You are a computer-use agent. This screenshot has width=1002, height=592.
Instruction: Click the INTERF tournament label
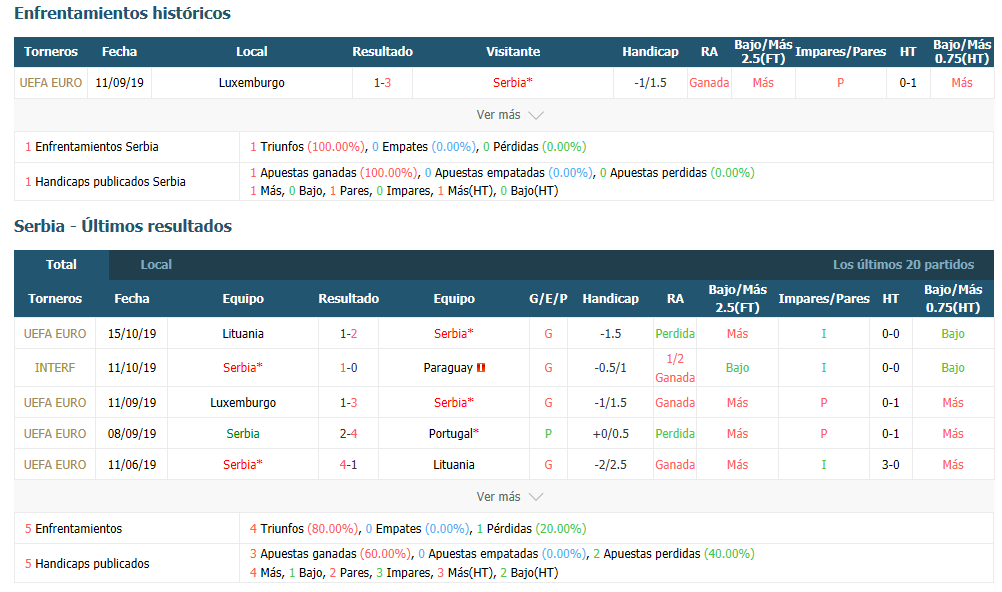click(x=55, y=368)
